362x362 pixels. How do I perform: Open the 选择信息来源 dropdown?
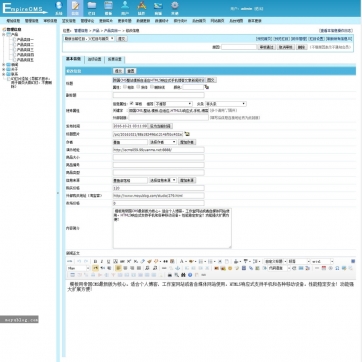(x=163, y=180)
